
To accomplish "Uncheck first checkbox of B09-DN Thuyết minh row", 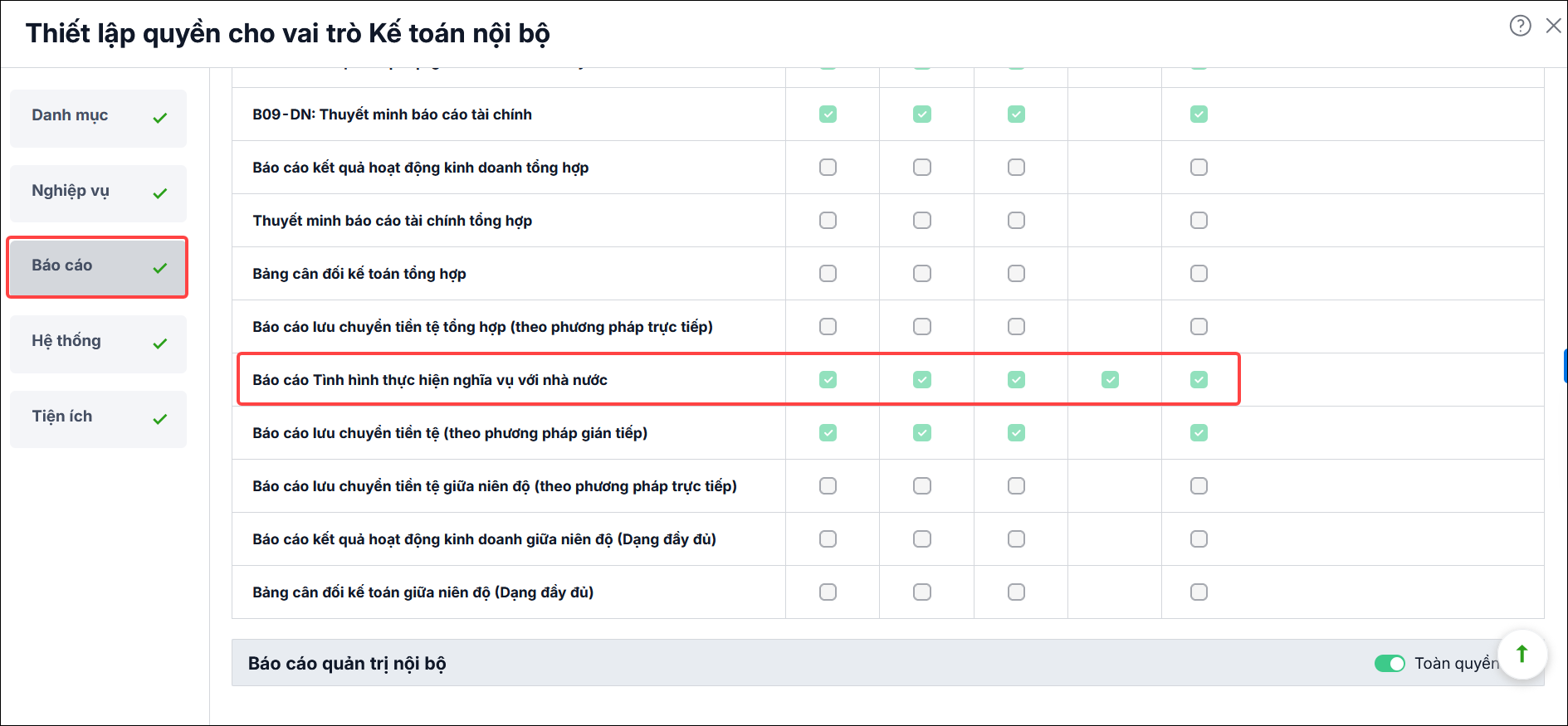I will [x=828, y=115].
